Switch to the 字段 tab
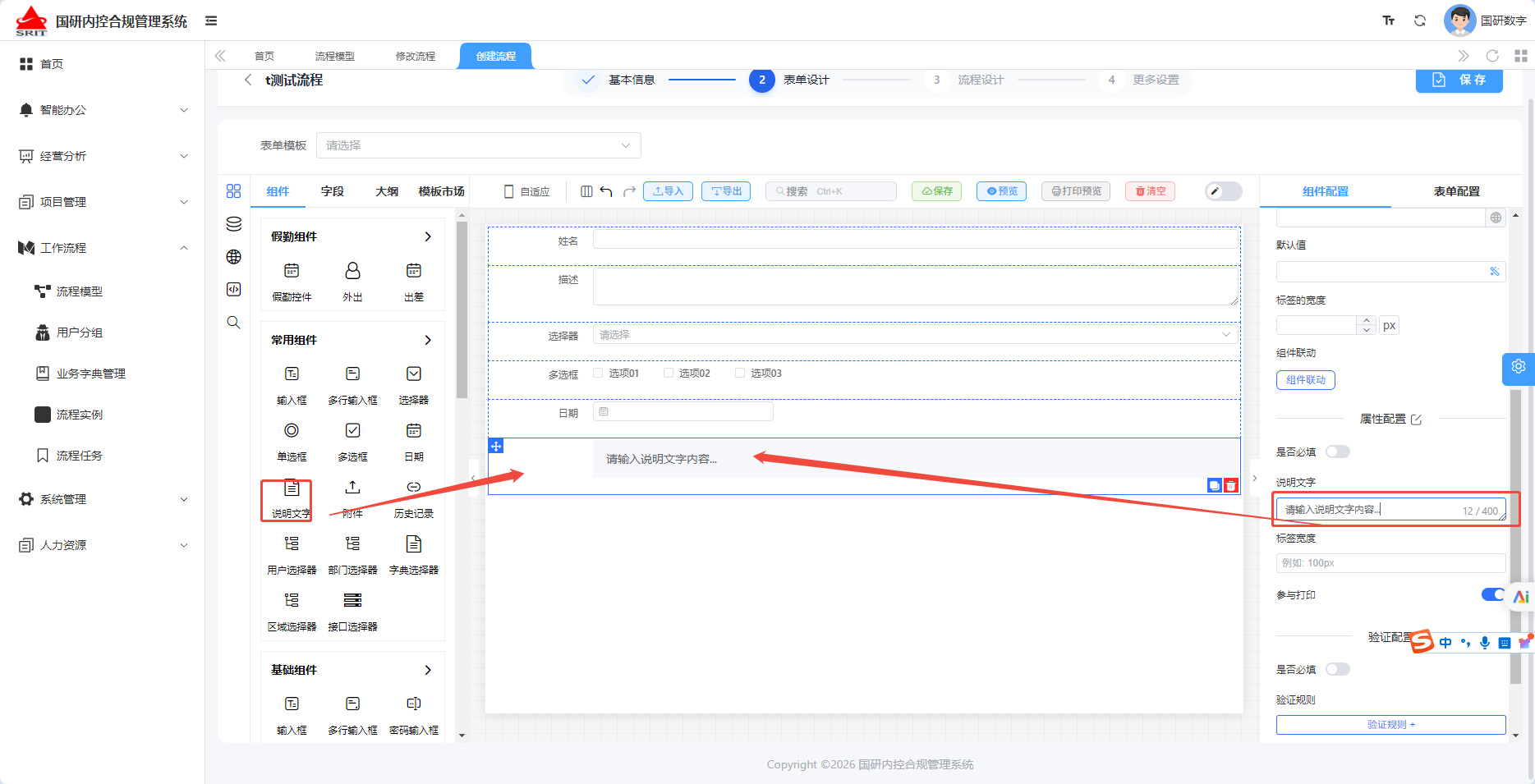This screenshot has width=1535, height=784. click(x=333, y=191)
